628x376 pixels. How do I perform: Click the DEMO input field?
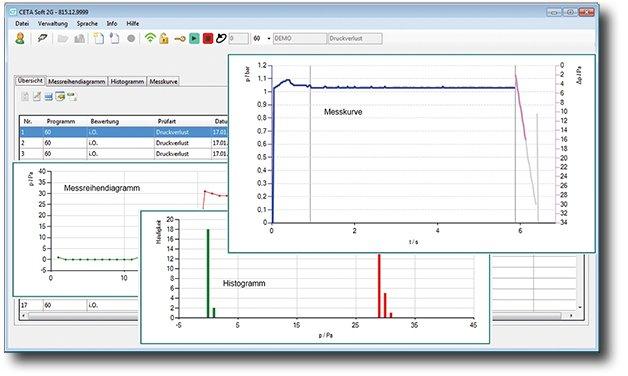[300, 38]
